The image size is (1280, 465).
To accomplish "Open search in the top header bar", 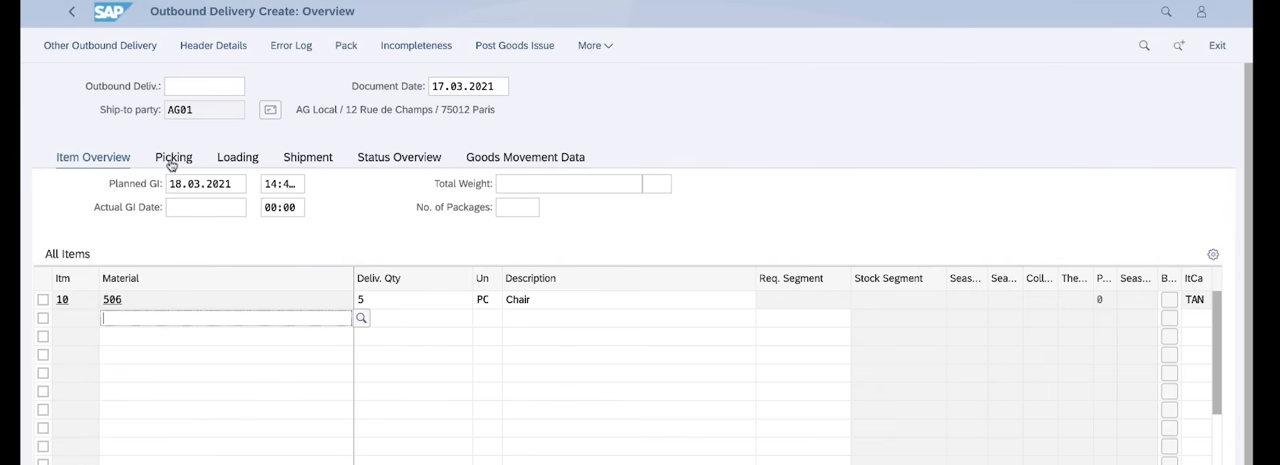I will pyautogui.click(x=1166, y=12).
